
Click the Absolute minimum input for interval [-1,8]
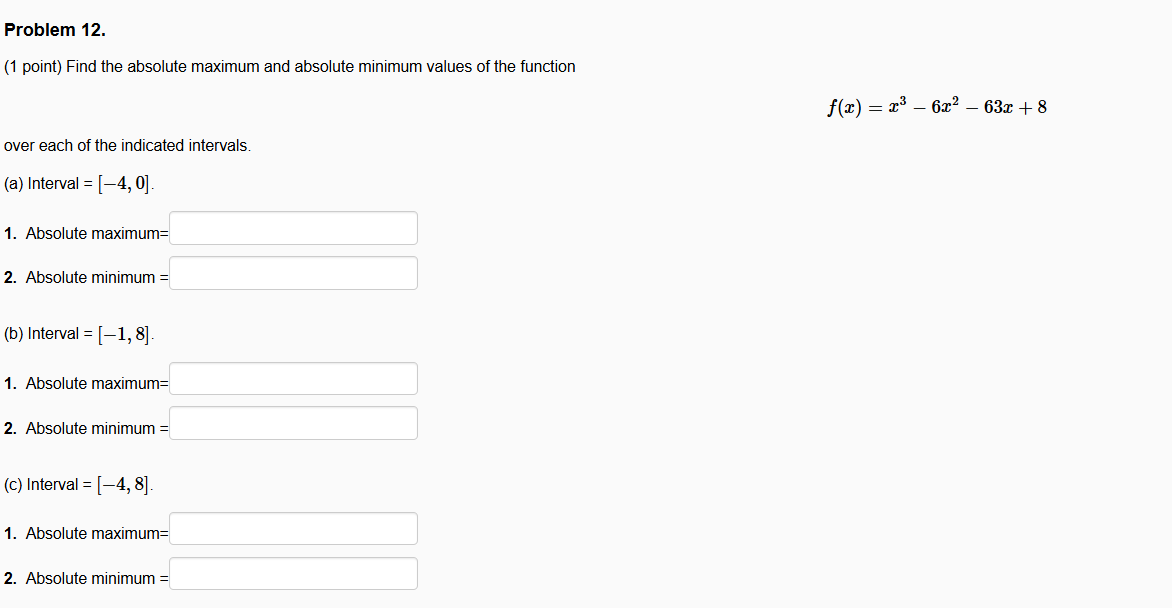pyautogui.click(x=293, y=422)
